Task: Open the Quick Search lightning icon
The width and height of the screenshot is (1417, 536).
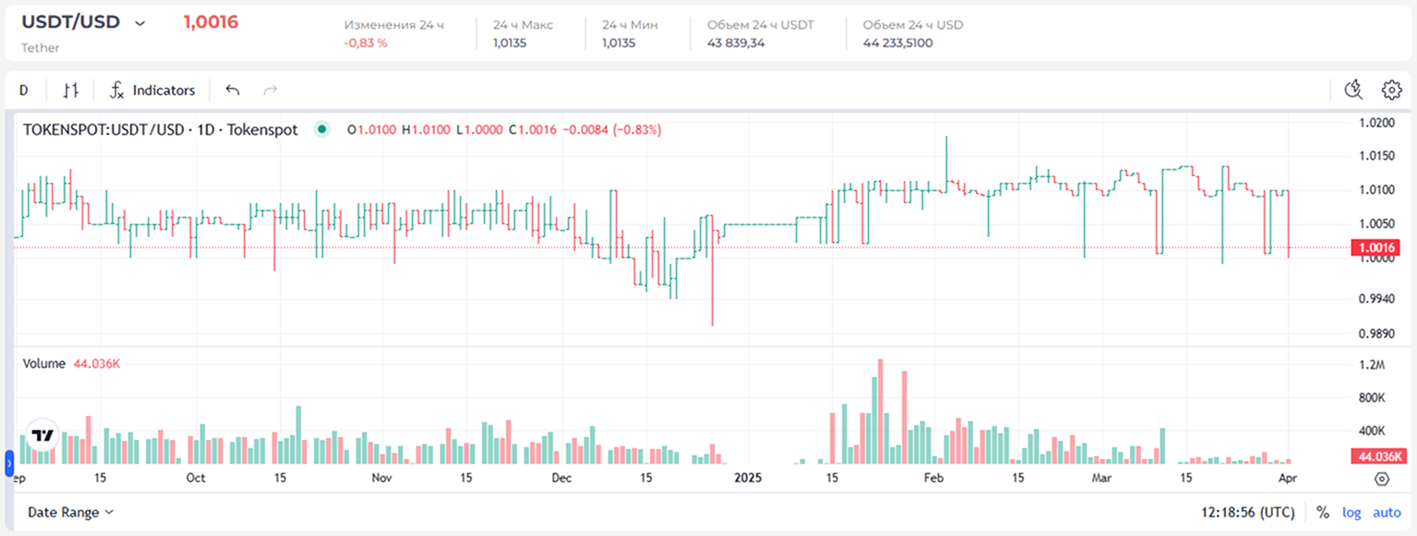Action: point(1354,90)
